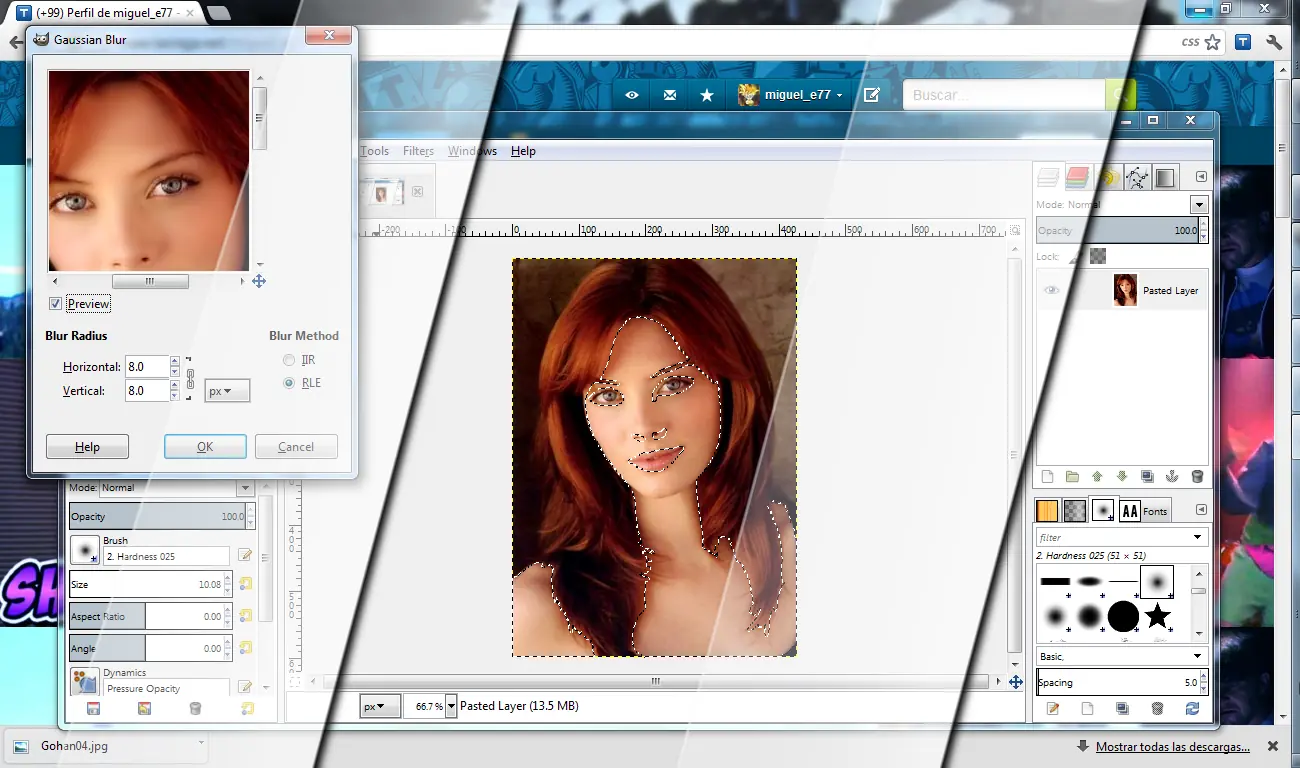
Task: Hide the Pasted Layer with the eye icon
Action: (1051, 290)
